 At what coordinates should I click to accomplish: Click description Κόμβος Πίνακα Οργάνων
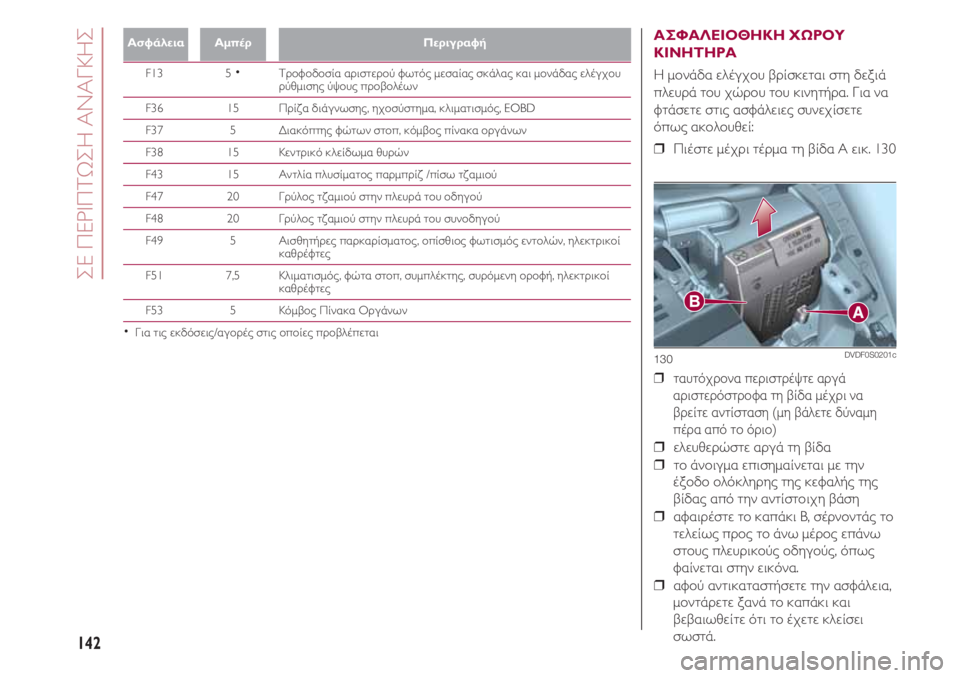click(343, 311)
